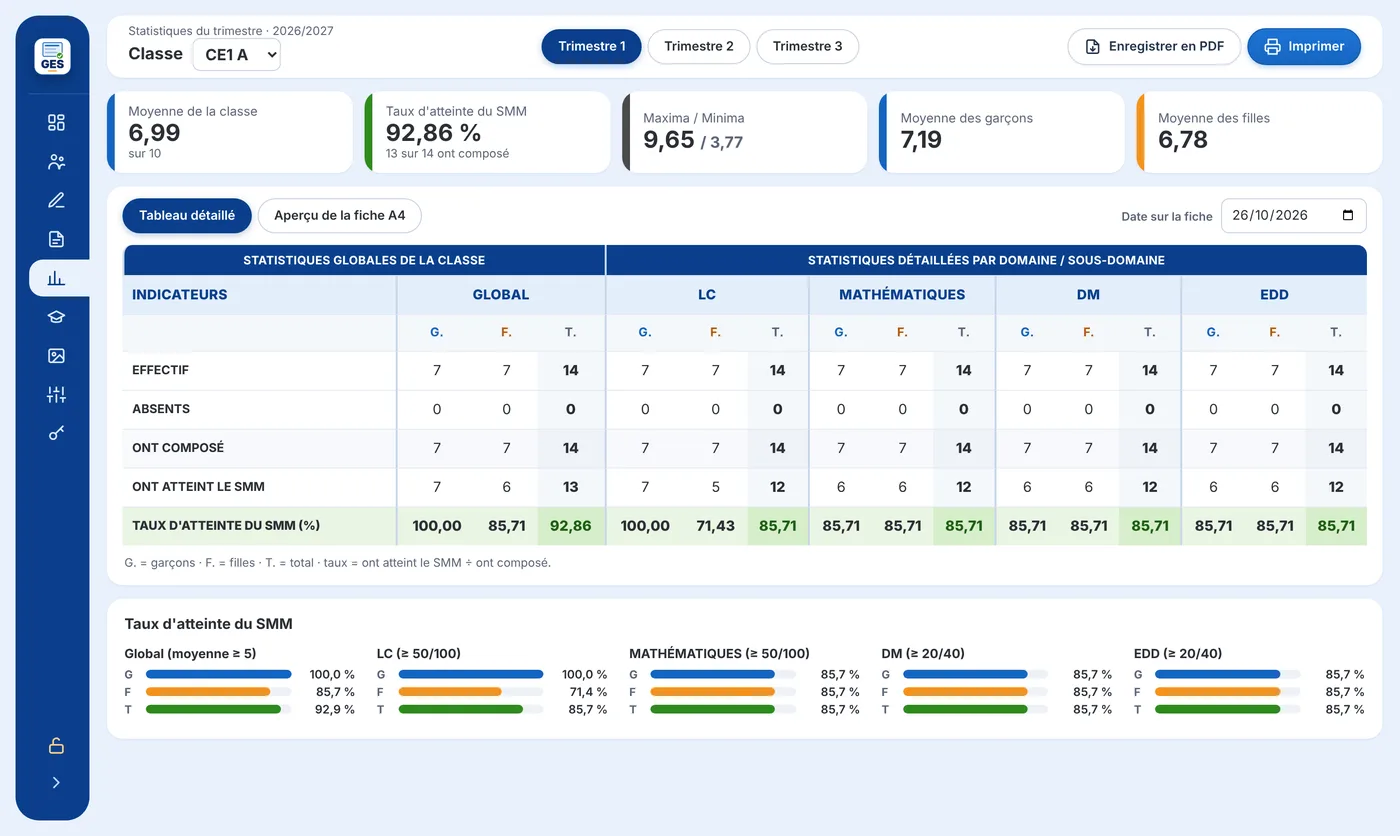Click the Maxima / Minima card

click(745, 132)
